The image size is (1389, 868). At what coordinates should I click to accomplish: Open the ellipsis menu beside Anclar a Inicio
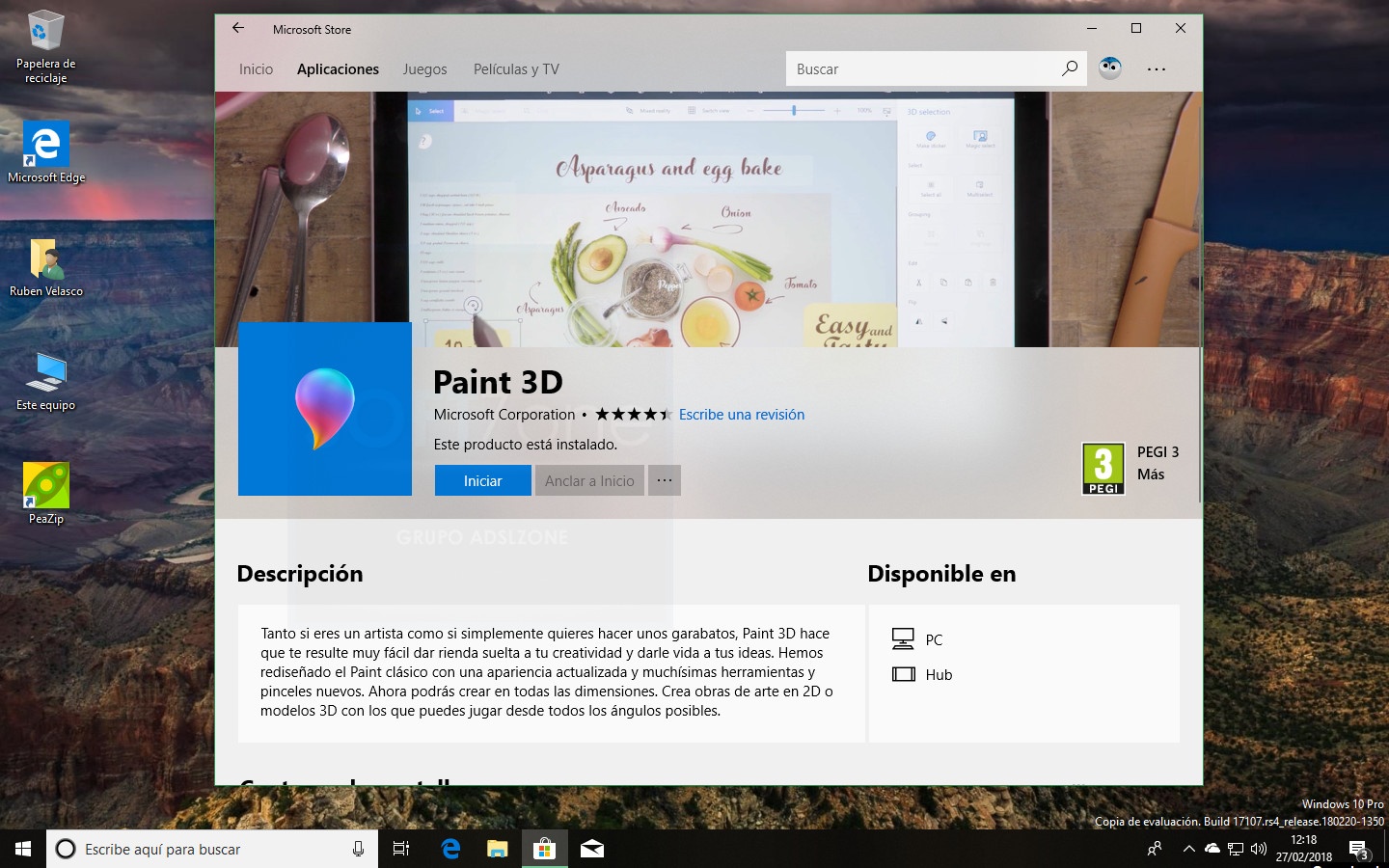pyautogui.click(x=665, y=480)
